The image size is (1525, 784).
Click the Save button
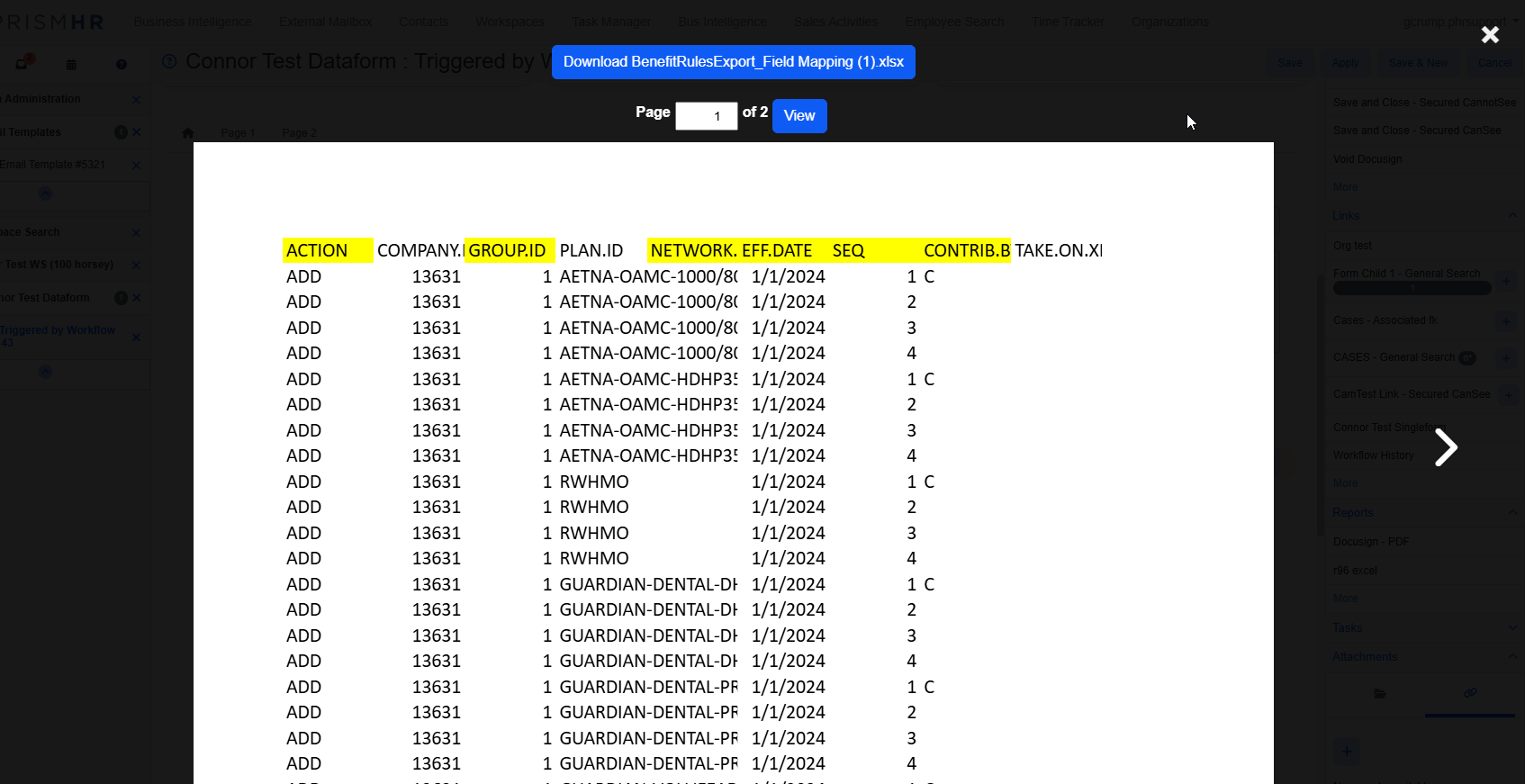pos(1290,63)
